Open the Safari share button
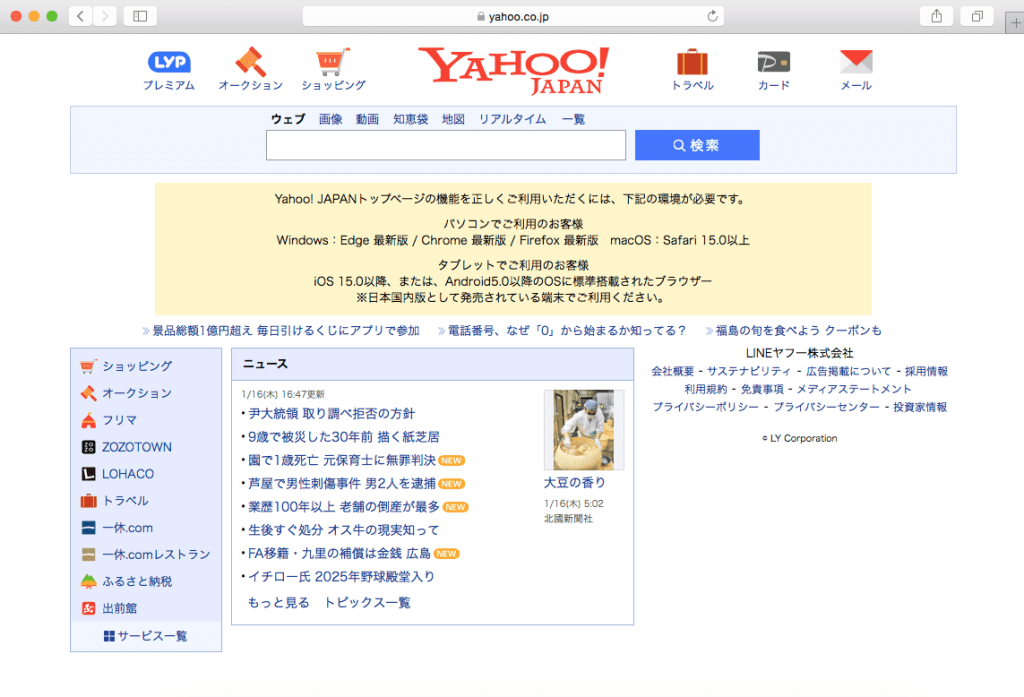The width and height of the screenshot is (1024, 697). pyautogui.click(x=936, y=16)
